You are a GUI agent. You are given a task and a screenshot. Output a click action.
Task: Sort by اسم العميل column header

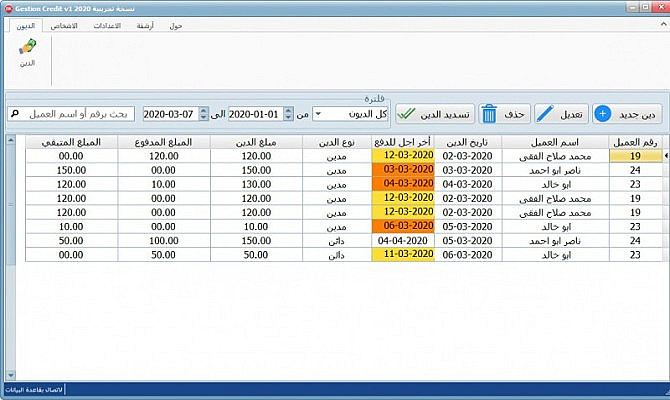pos(555,142)
